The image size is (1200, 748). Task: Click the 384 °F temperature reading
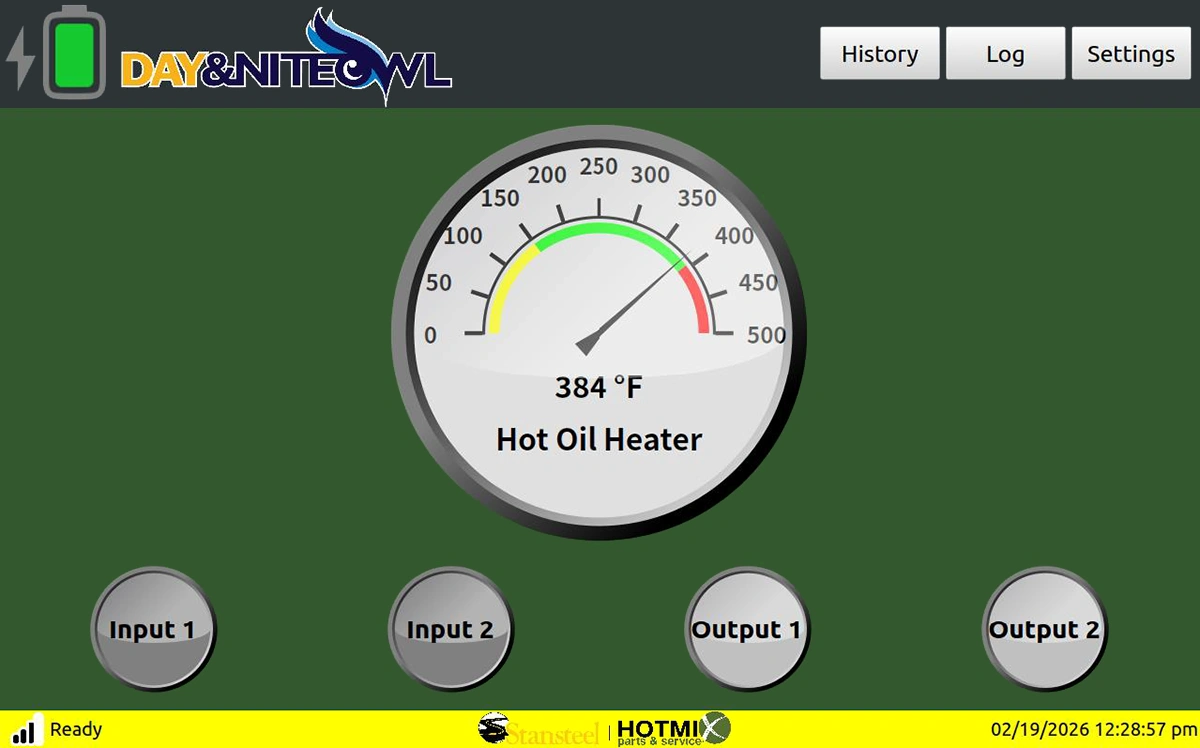(x=599, y=387)
